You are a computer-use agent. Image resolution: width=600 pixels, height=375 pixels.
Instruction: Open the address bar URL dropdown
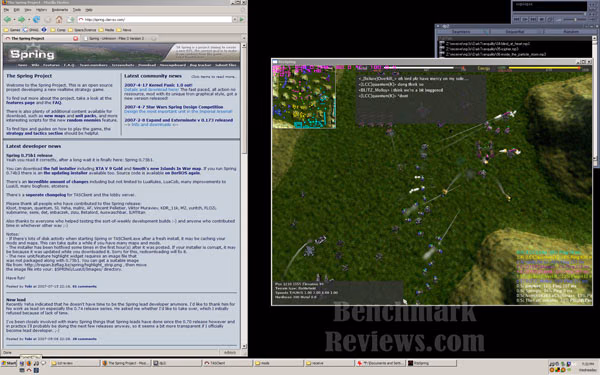[x=235, y=19]
